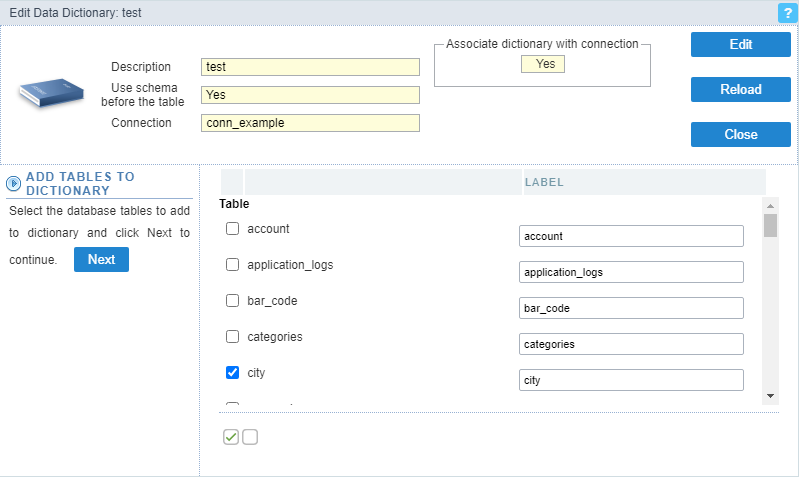Click the uncheck all tables icon
The width and height of the screenshot is (799, 479).
pos(250,437)
